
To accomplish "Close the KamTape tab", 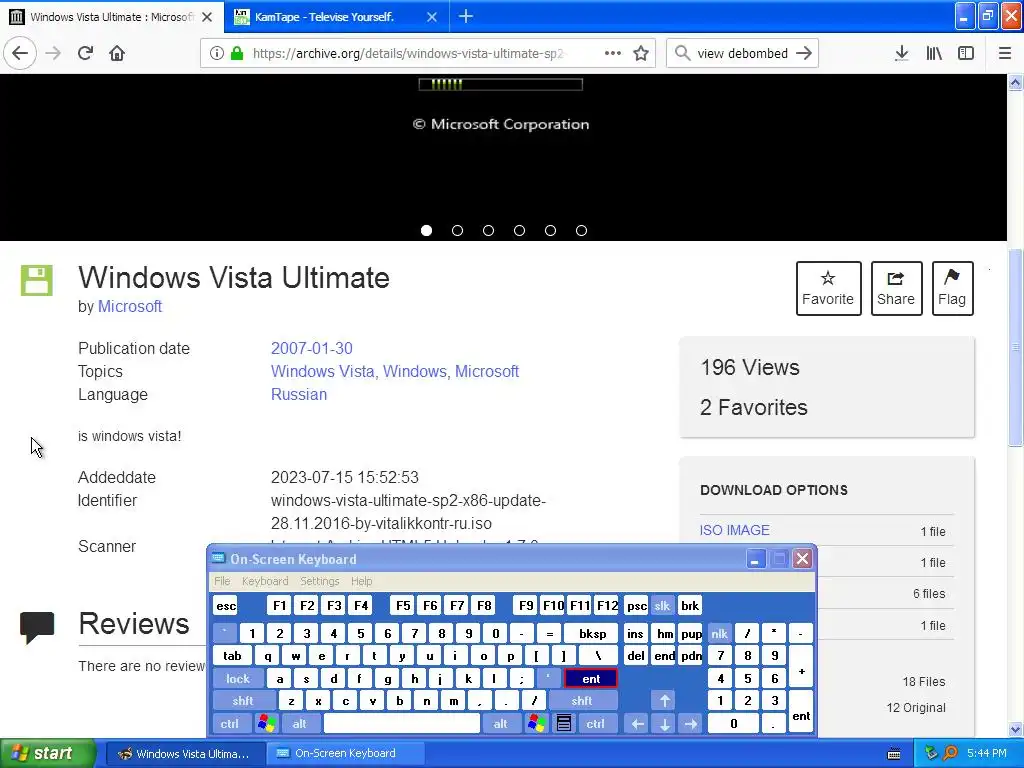I will tap(432, 17).
